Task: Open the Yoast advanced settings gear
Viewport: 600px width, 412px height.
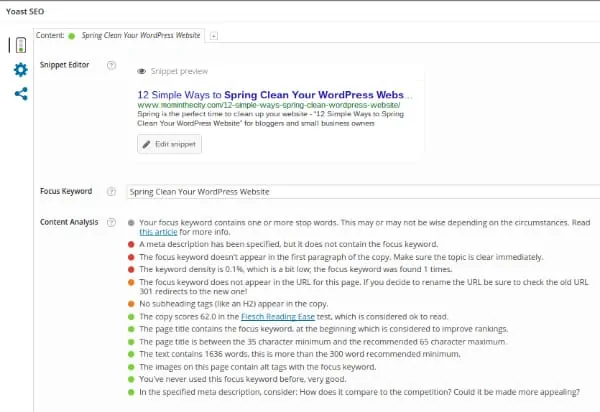Action: (21, 70)
